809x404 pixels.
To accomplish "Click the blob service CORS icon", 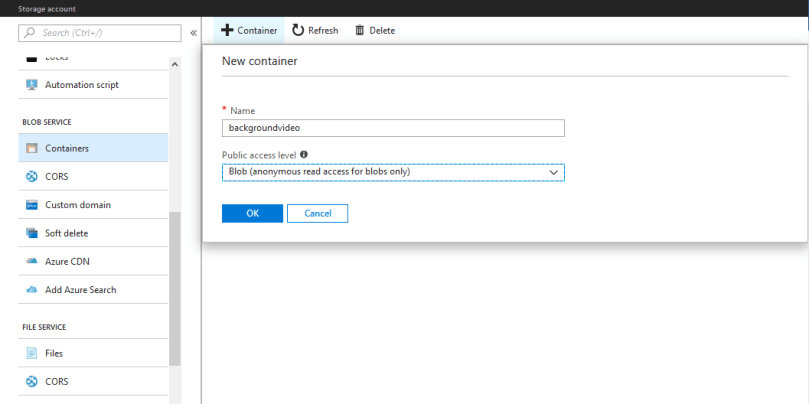I will pyautogui.click(x=31, y=177).
